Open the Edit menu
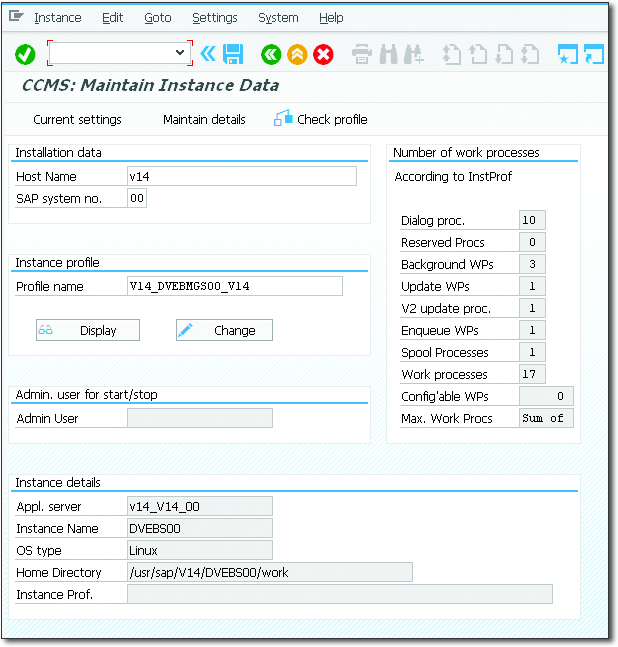The height and width of the screenshot is (647, 618). [113, 18]
